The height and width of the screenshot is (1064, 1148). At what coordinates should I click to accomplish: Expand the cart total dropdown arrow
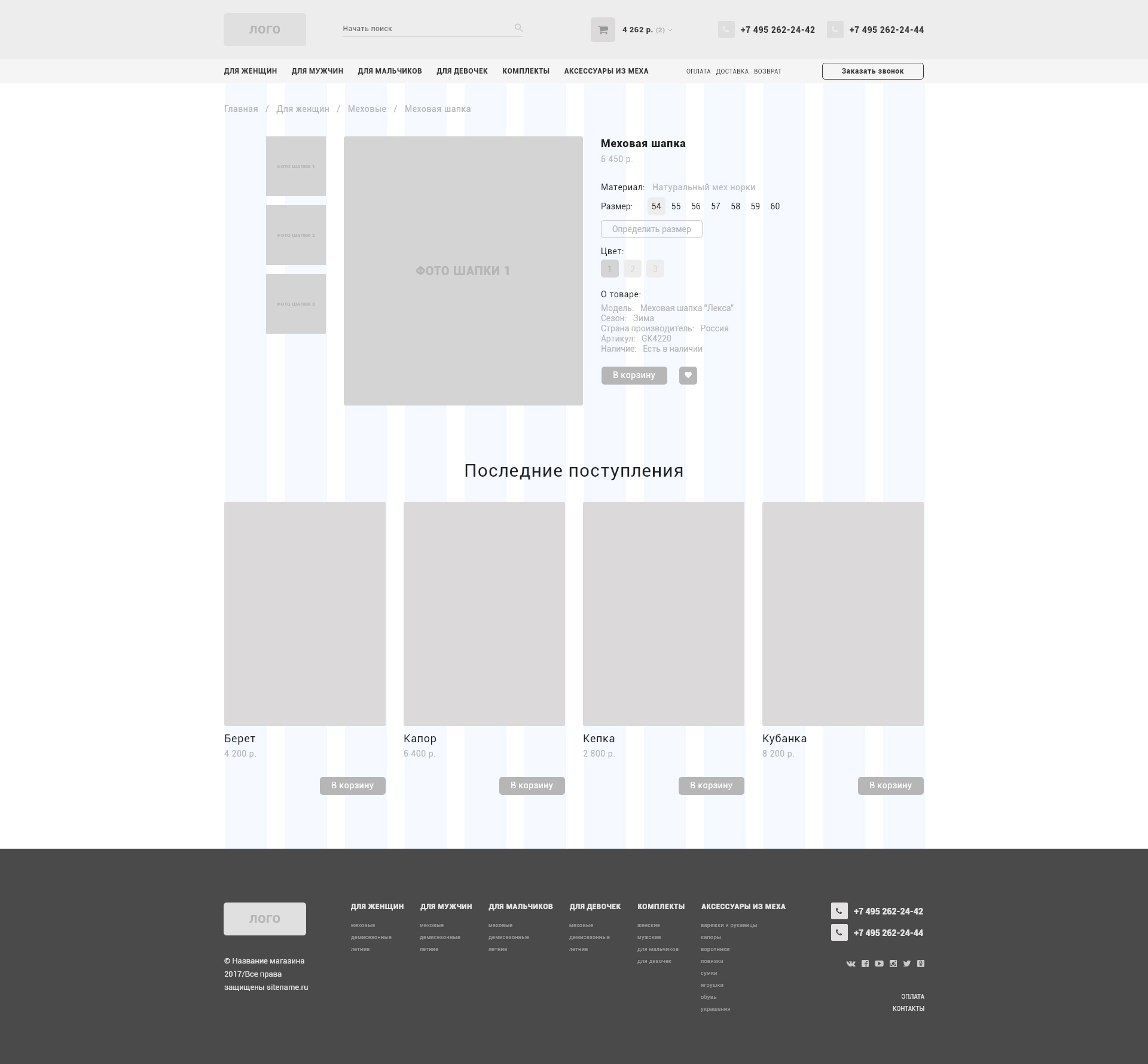pos(670,31)
